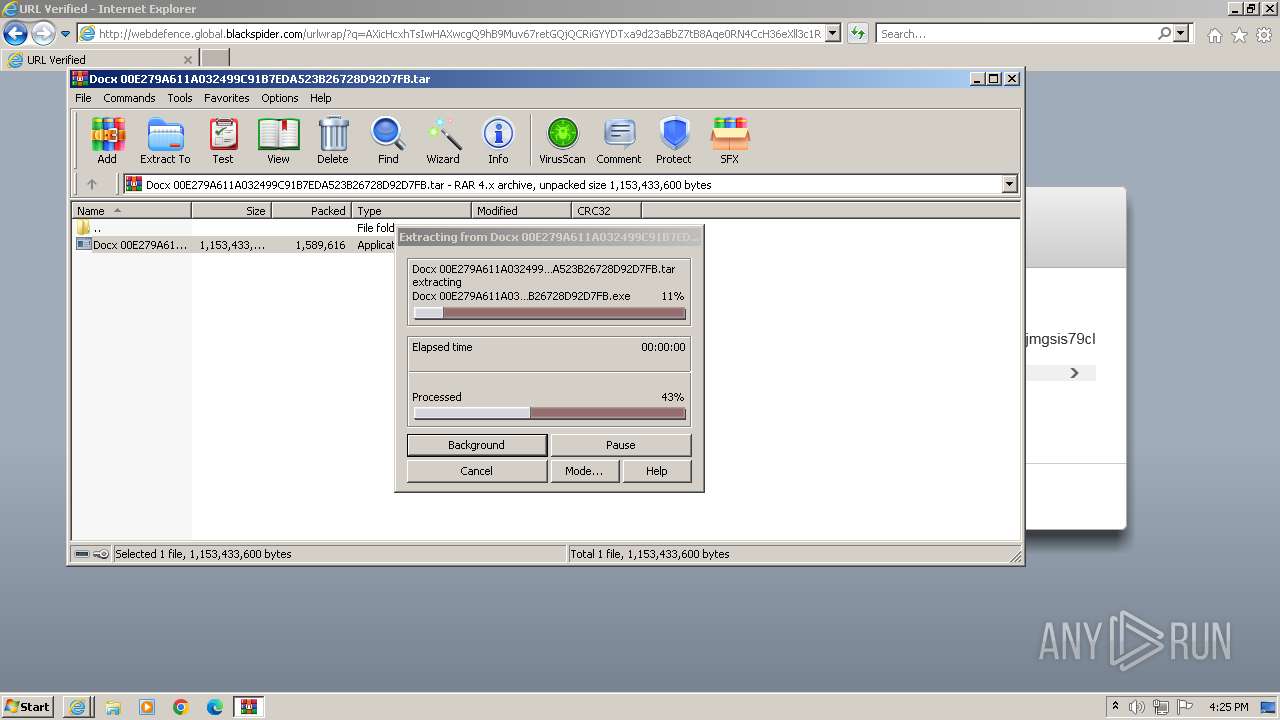The image size is (1280, 720).
Task: Show hidden system tray icons
Action: coord(1115,707)
